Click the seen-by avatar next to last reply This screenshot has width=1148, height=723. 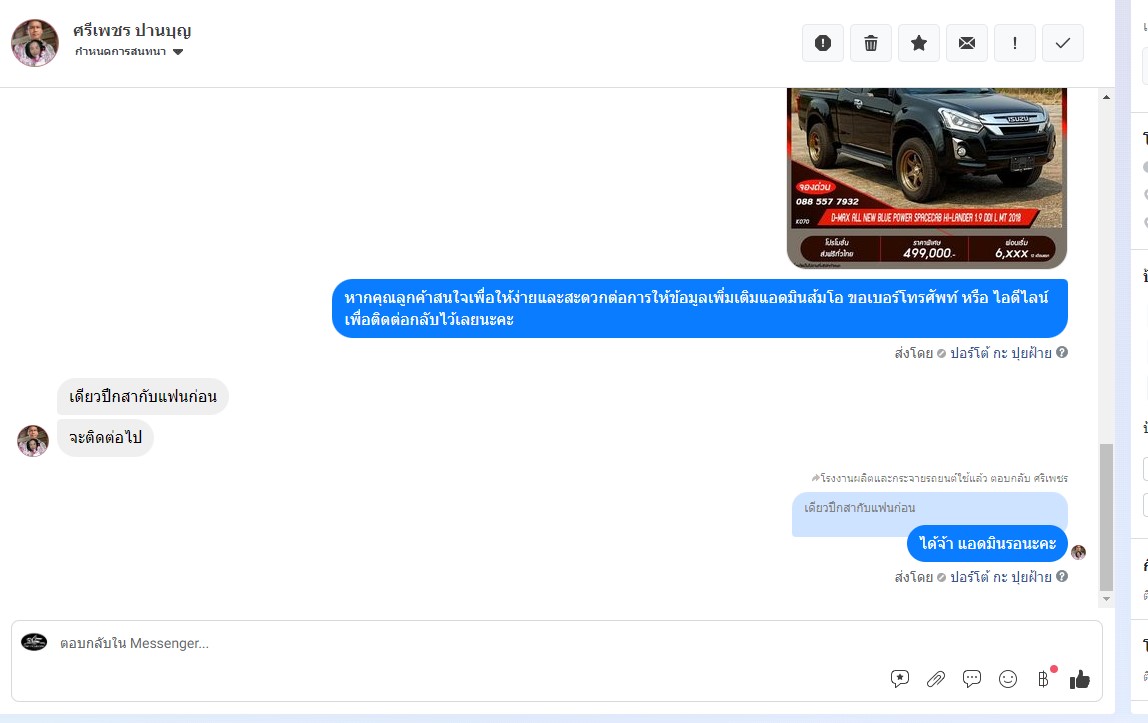(x=1078, y=552)
